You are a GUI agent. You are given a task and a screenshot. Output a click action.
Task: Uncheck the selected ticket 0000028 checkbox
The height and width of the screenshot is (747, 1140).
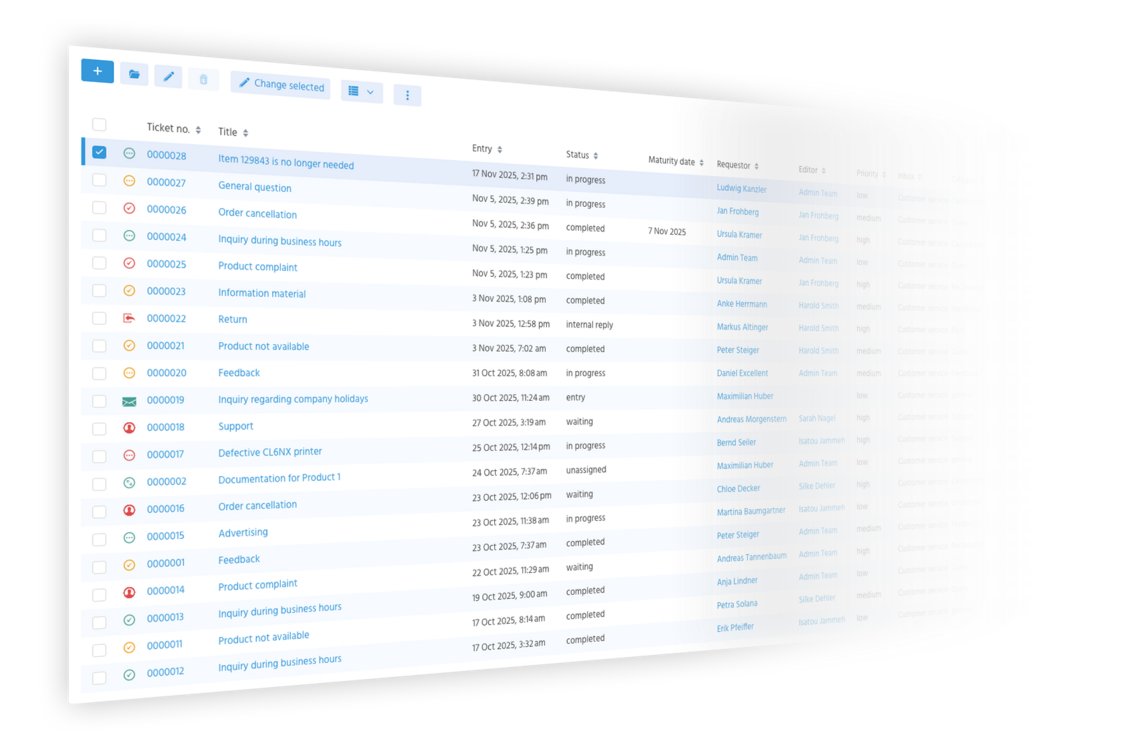[x=97, y=153]
